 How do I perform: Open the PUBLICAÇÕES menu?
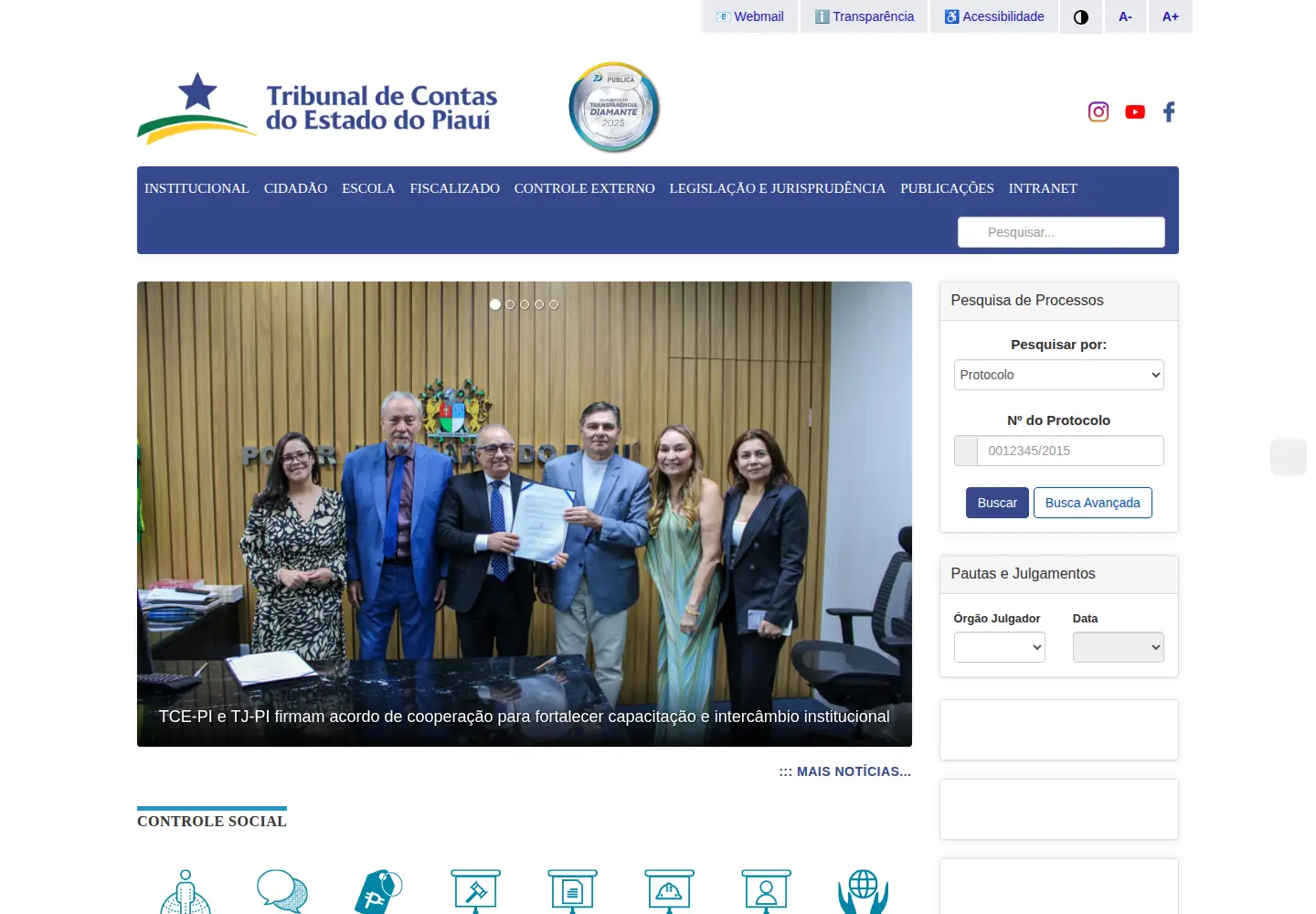coord(947,188)
